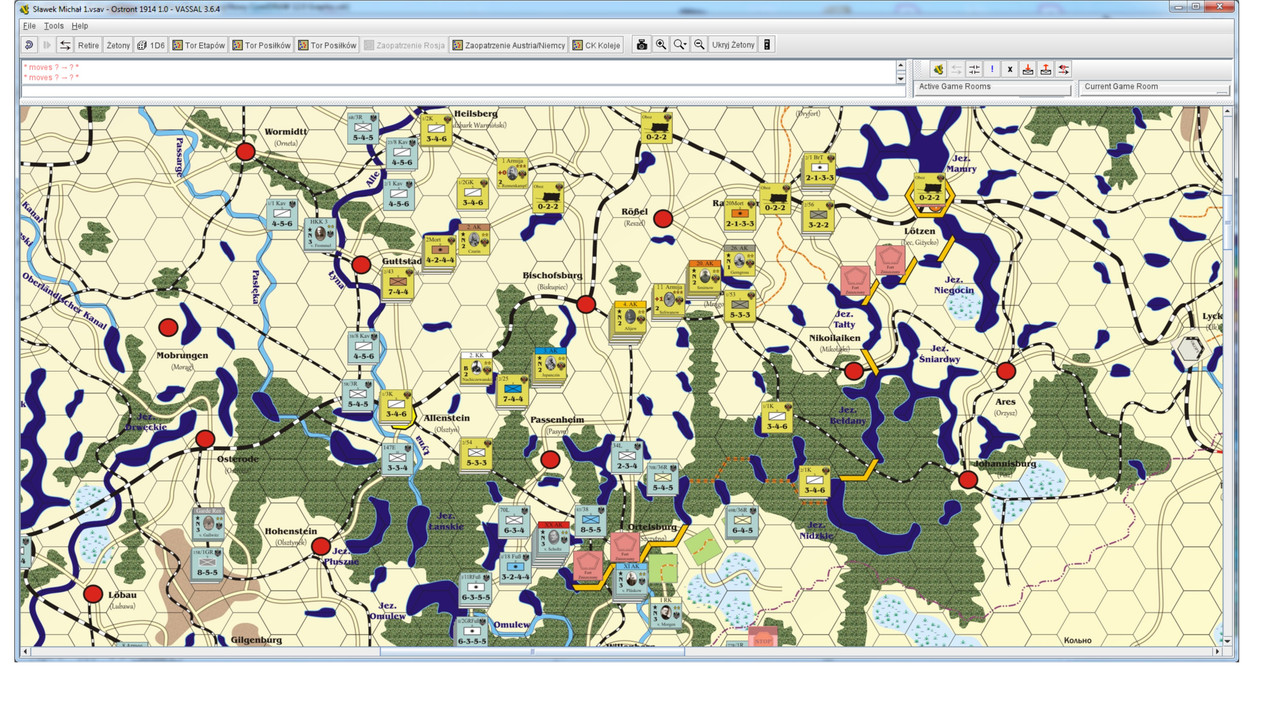
Task: Click the map horizontal scrollbar thumb
Action: (x=532, y=652)
